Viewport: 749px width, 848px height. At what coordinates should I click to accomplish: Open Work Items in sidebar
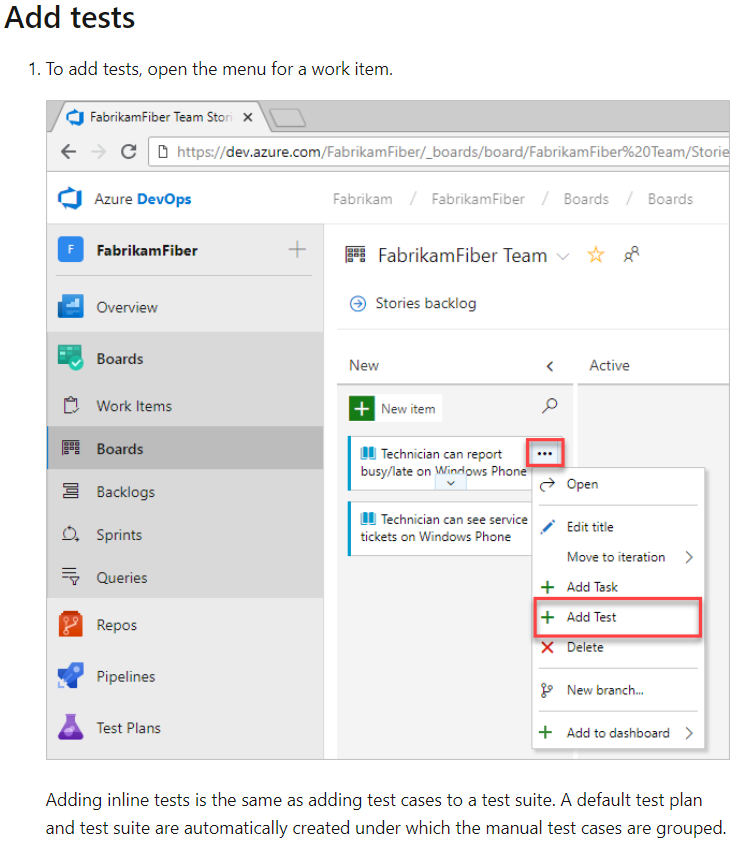click(184, 406)
